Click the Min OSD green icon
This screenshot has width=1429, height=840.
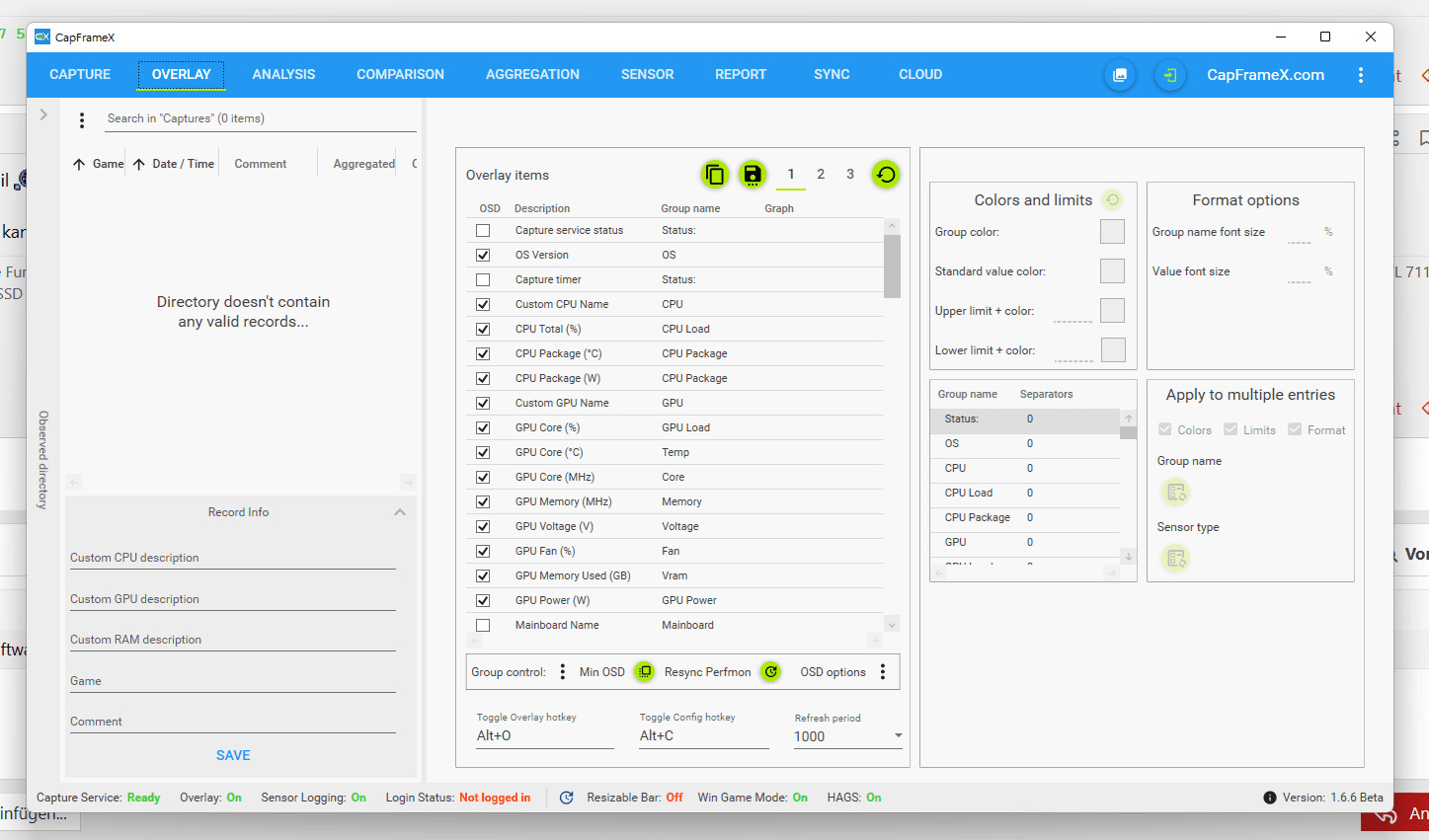tap(644, 671)
